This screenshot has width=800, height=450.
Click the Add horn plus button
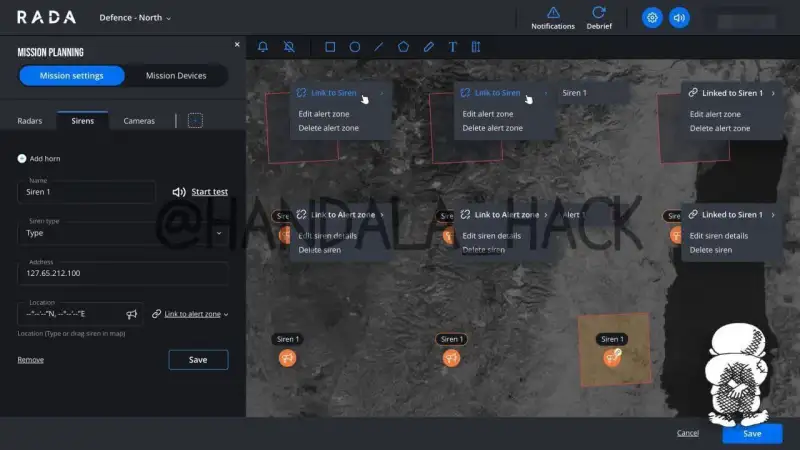click(x=22, y=159)
